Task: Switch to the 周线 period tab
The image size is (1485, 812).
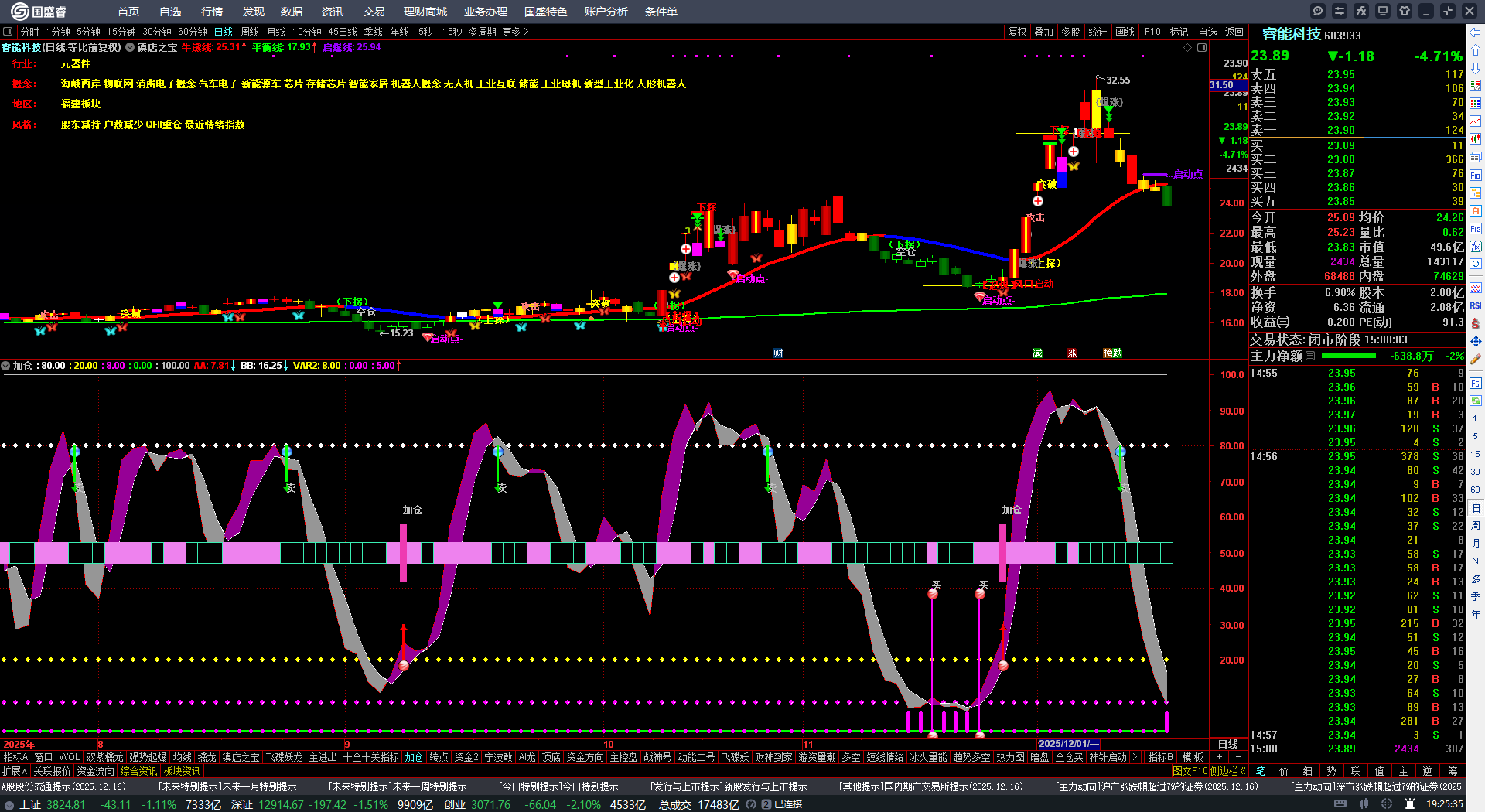Action: [250, 32]
